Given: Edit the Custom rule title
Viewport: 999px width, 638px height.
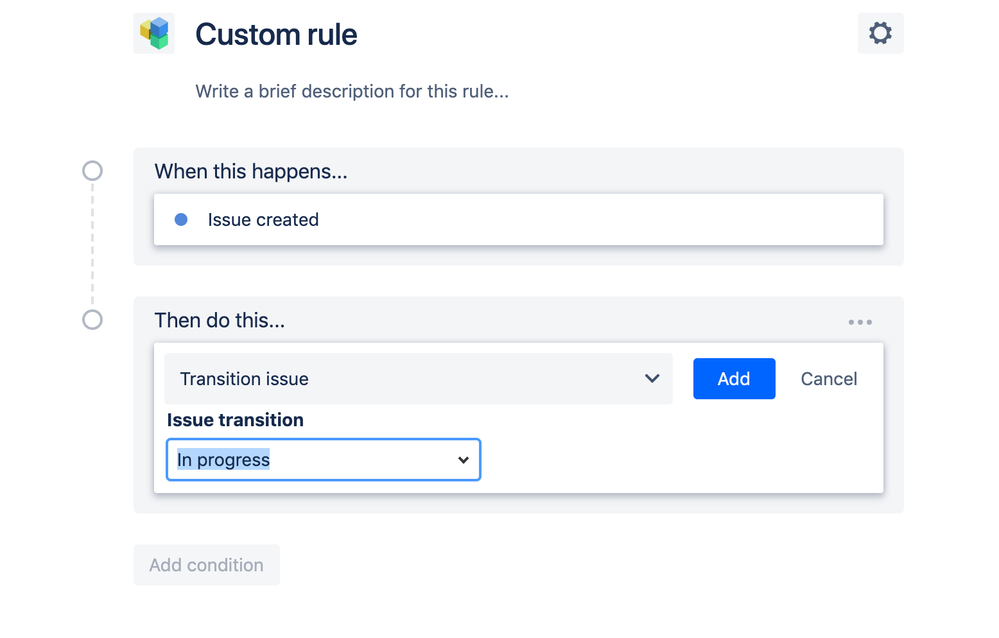Looking at the screenshot, I should (x=276, y=34).
